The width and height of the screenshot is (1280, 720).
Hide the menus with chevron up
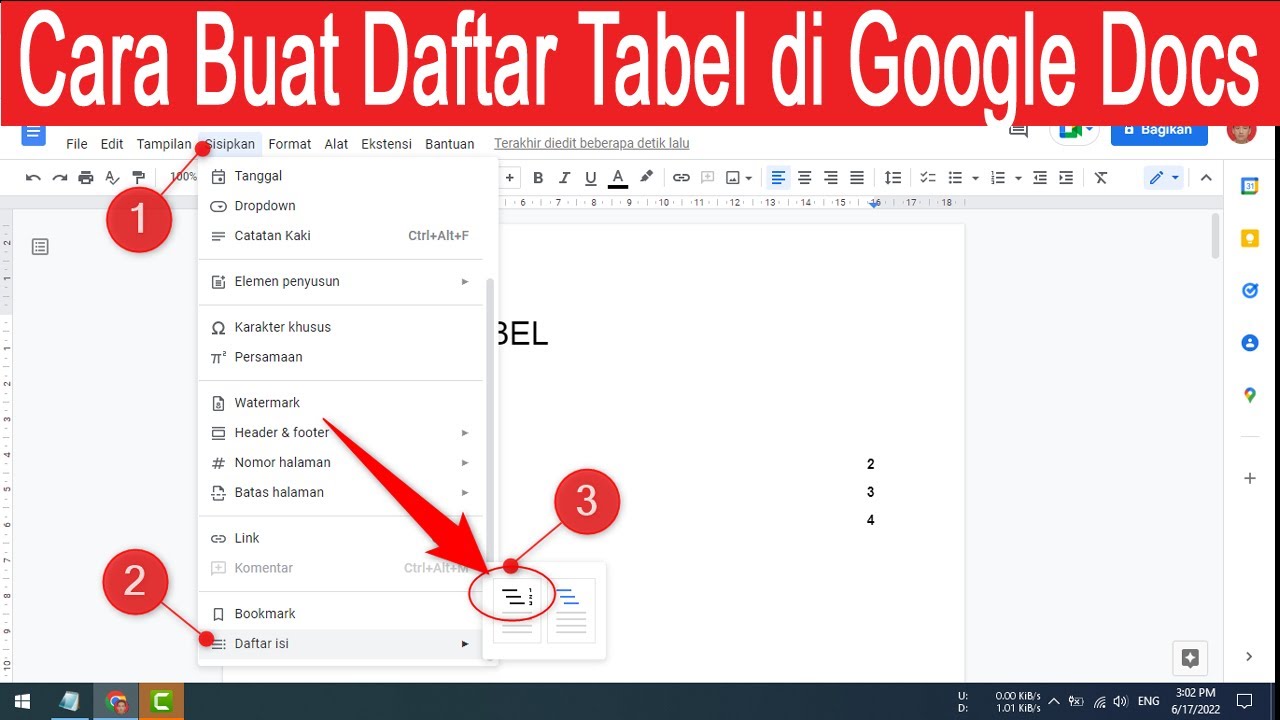1206,178
